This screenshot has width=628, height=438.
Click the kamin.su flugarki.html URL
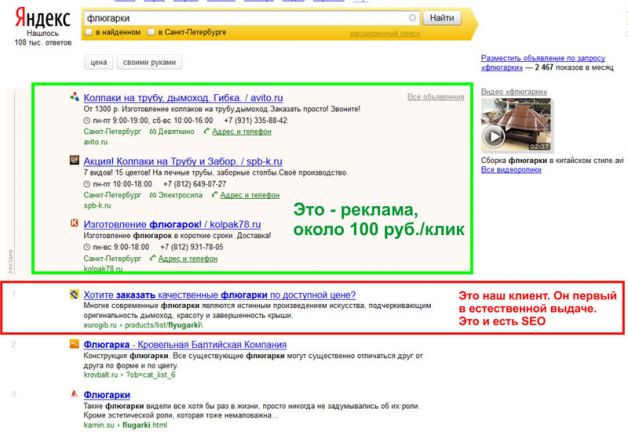point(125,425)
